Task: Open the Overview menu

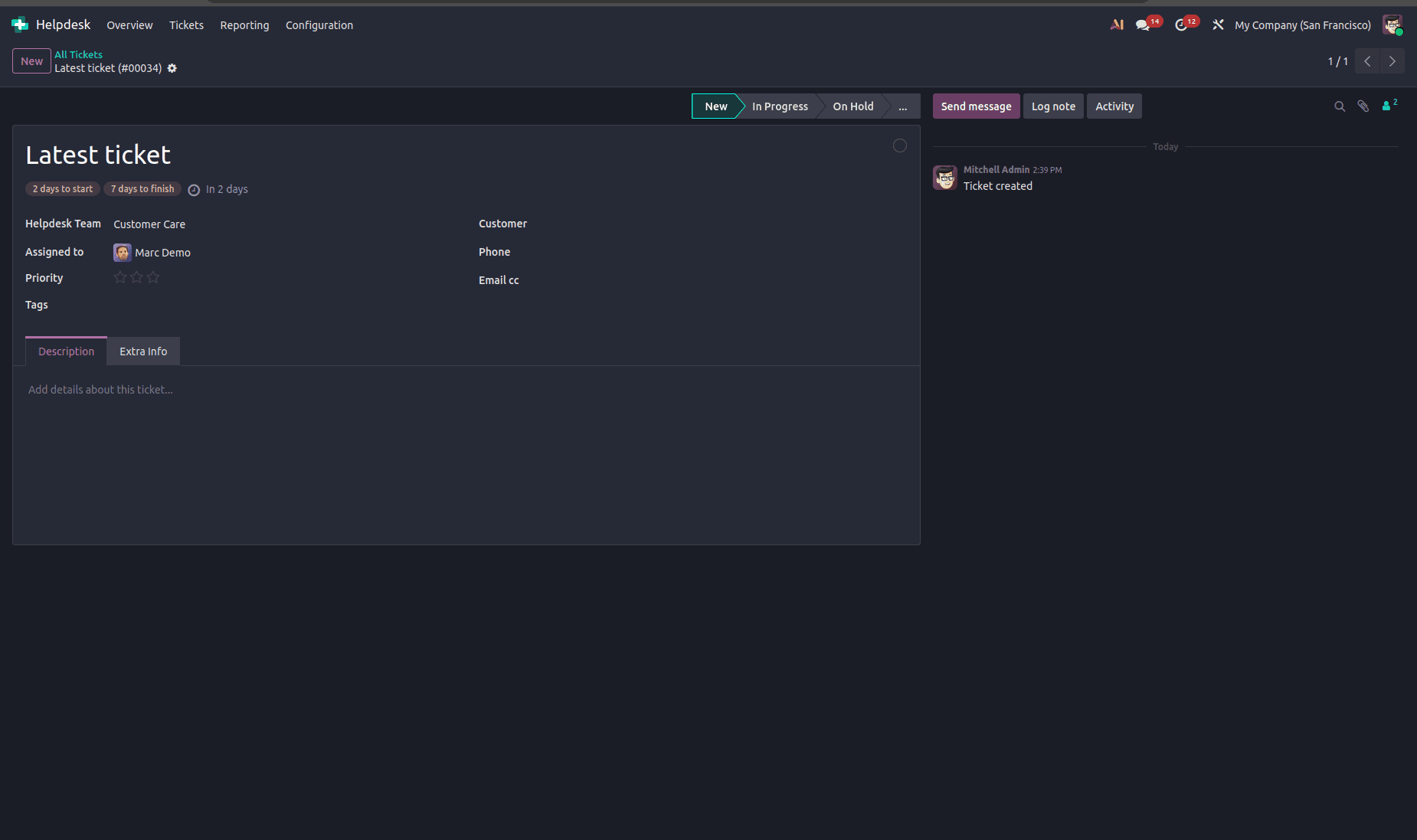Action: tap(129, 25)
